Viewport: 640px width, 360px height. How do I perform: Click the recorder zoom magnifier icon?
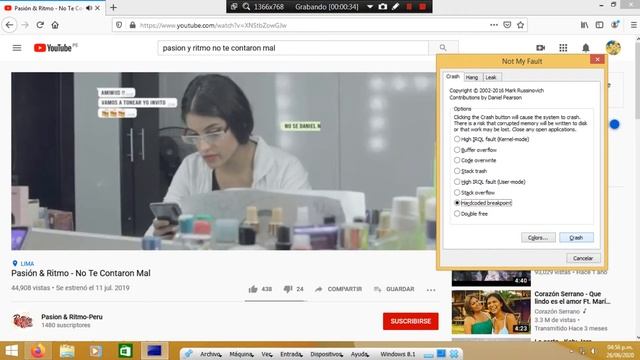247,7
